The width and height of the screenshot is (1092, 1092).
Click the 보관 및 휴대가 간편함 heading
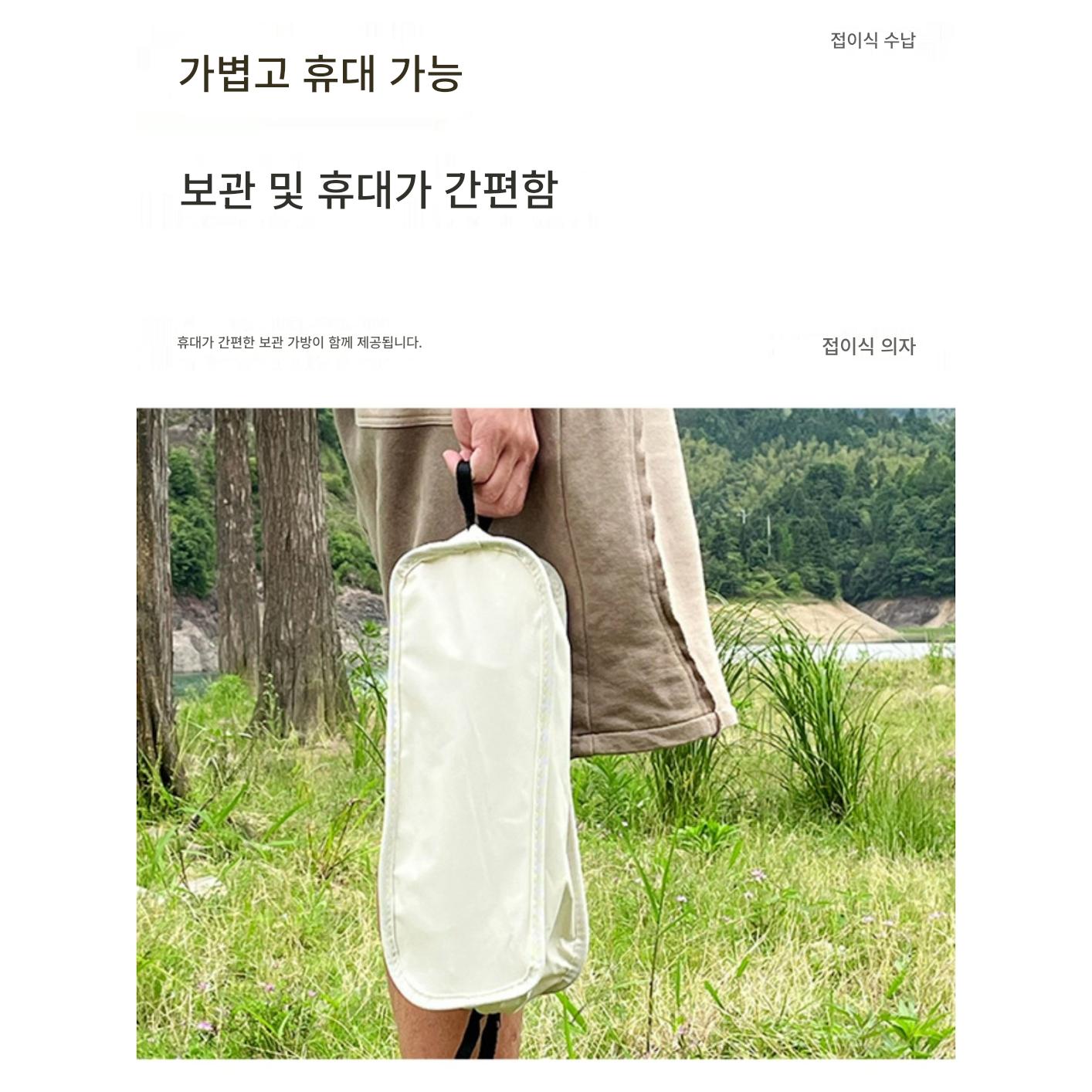tap(368, 189)
